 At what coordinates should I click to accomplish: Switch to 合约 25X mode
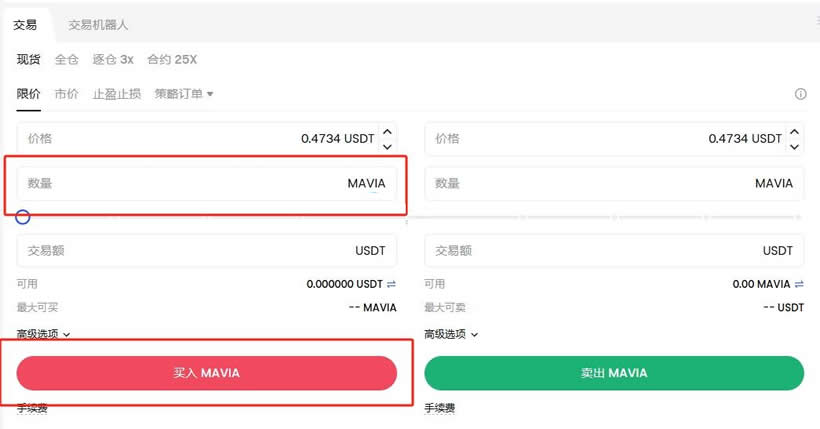pos(172,59)
